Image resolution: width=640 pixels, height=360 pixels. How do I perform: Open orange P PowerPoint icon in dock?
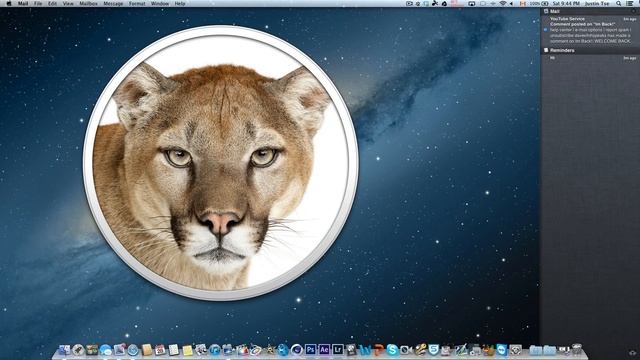click(379, 350)
